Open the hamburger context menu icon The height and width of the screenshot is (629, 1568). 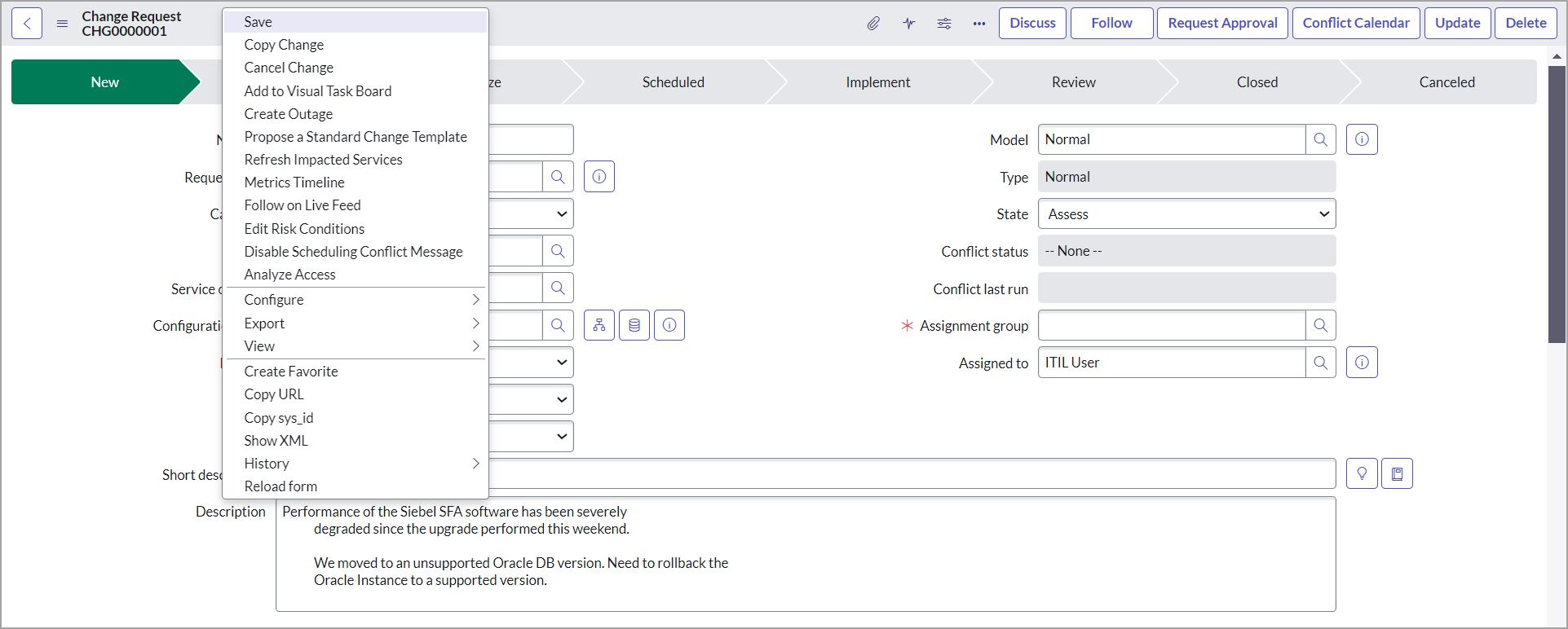pyautogui.click(x=62, y=24)
